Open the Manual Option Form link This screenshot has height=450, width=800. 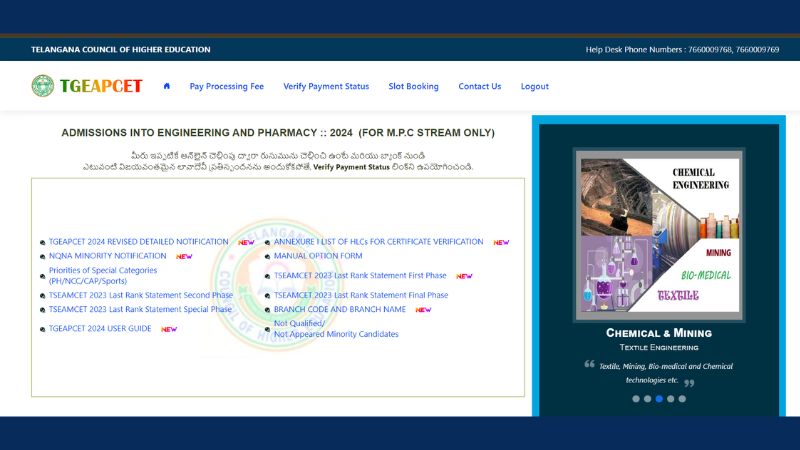click(x=318, y=256)
